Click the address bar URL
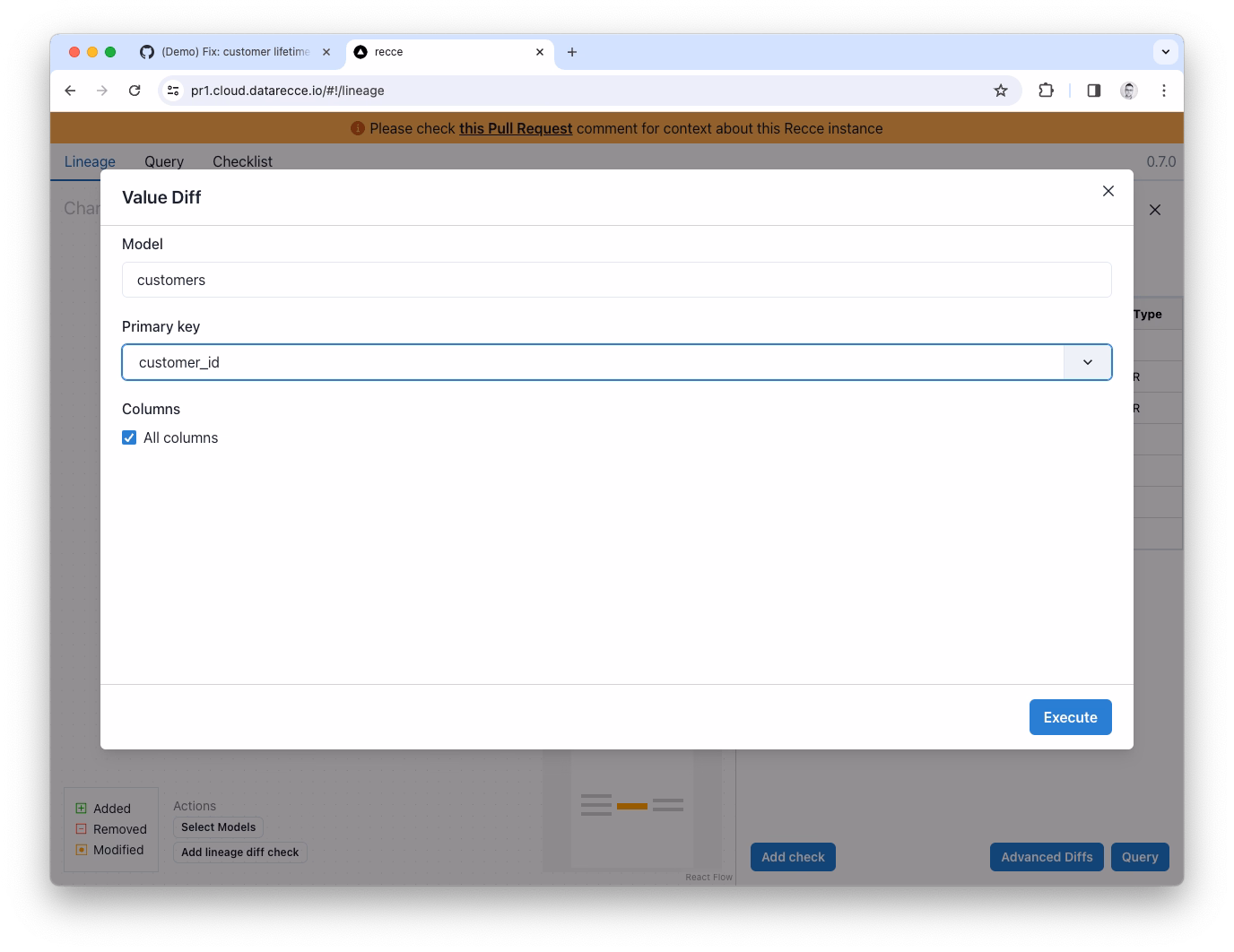 pyautogui.click(x=287, y=91)
